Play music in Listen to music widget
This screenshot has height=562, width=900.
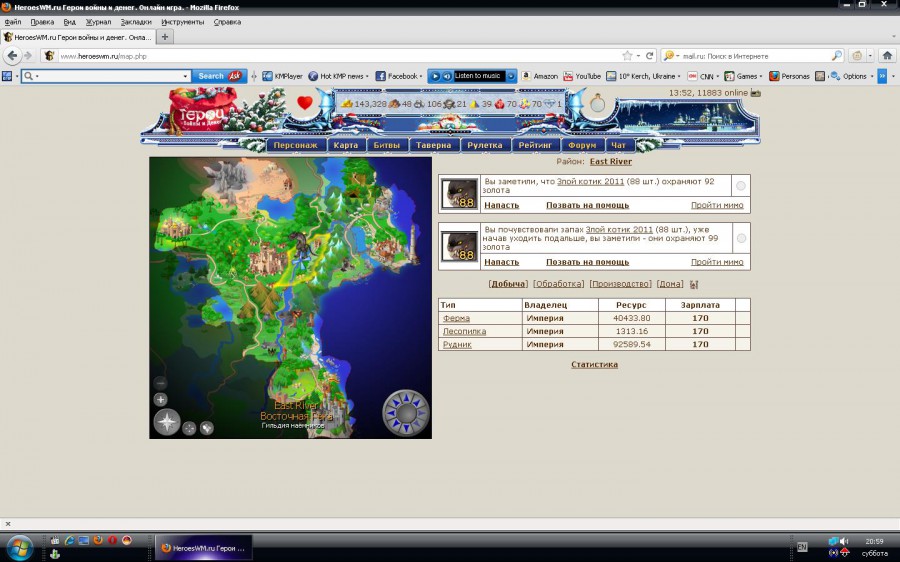pyautogui.click(x=435, y=76)
